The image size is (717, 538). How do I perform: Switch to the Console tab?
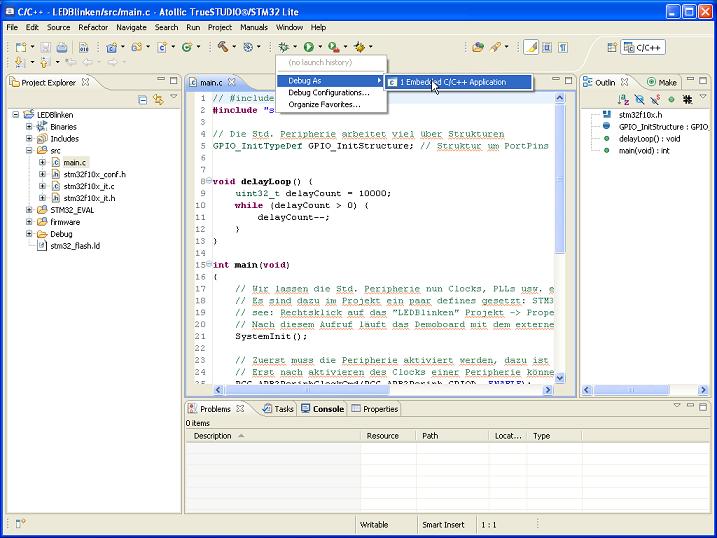coord(323,409)
